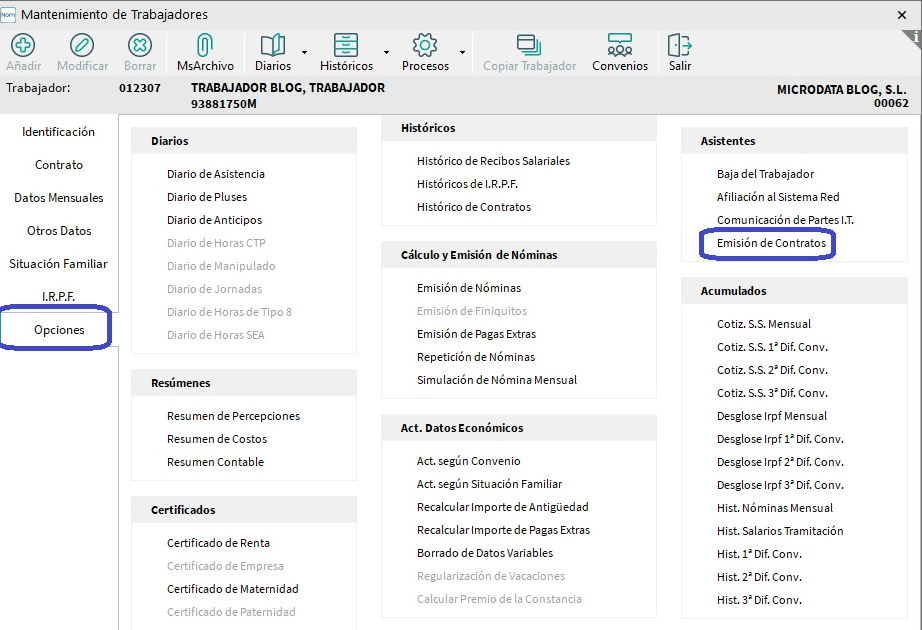Open the Procesos gear icon
Image resolution: width=922 pixels, height=630 pixels.
pyautogui.click(x=425, y=46)
